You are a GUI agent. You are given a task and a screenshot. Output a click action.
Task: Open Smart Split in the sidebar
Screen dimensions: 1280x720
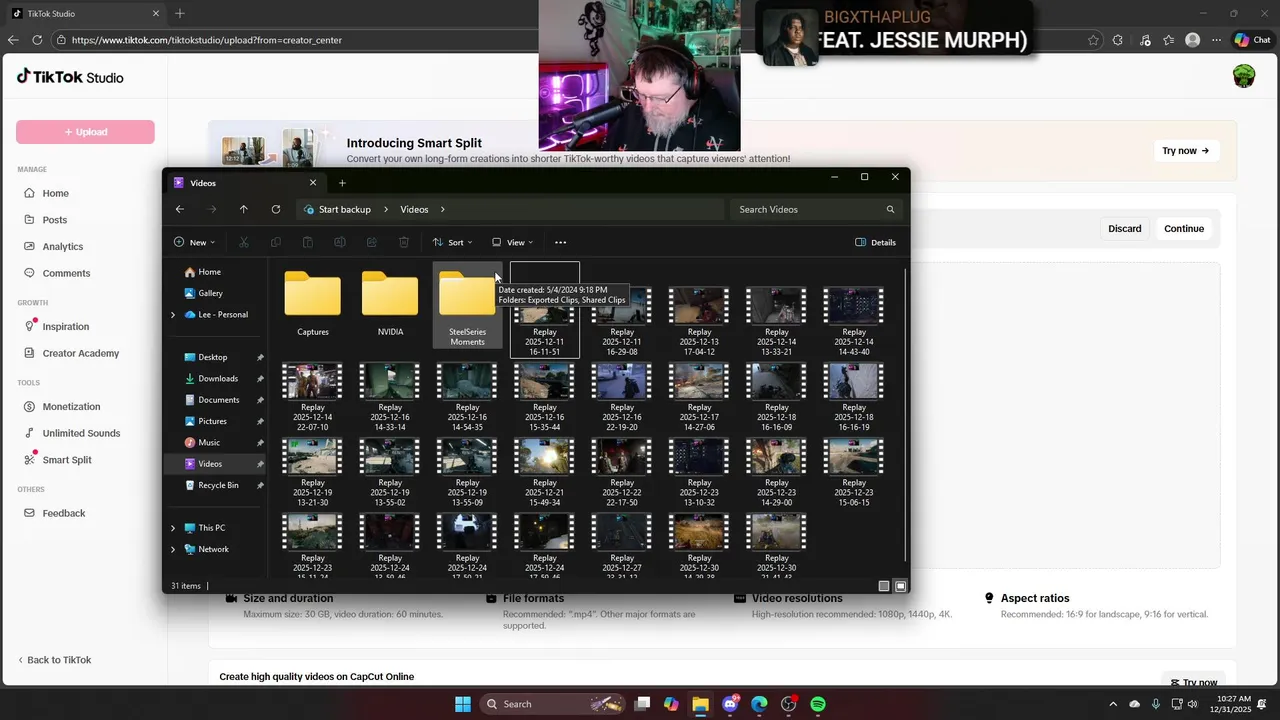tap(67, 460)
